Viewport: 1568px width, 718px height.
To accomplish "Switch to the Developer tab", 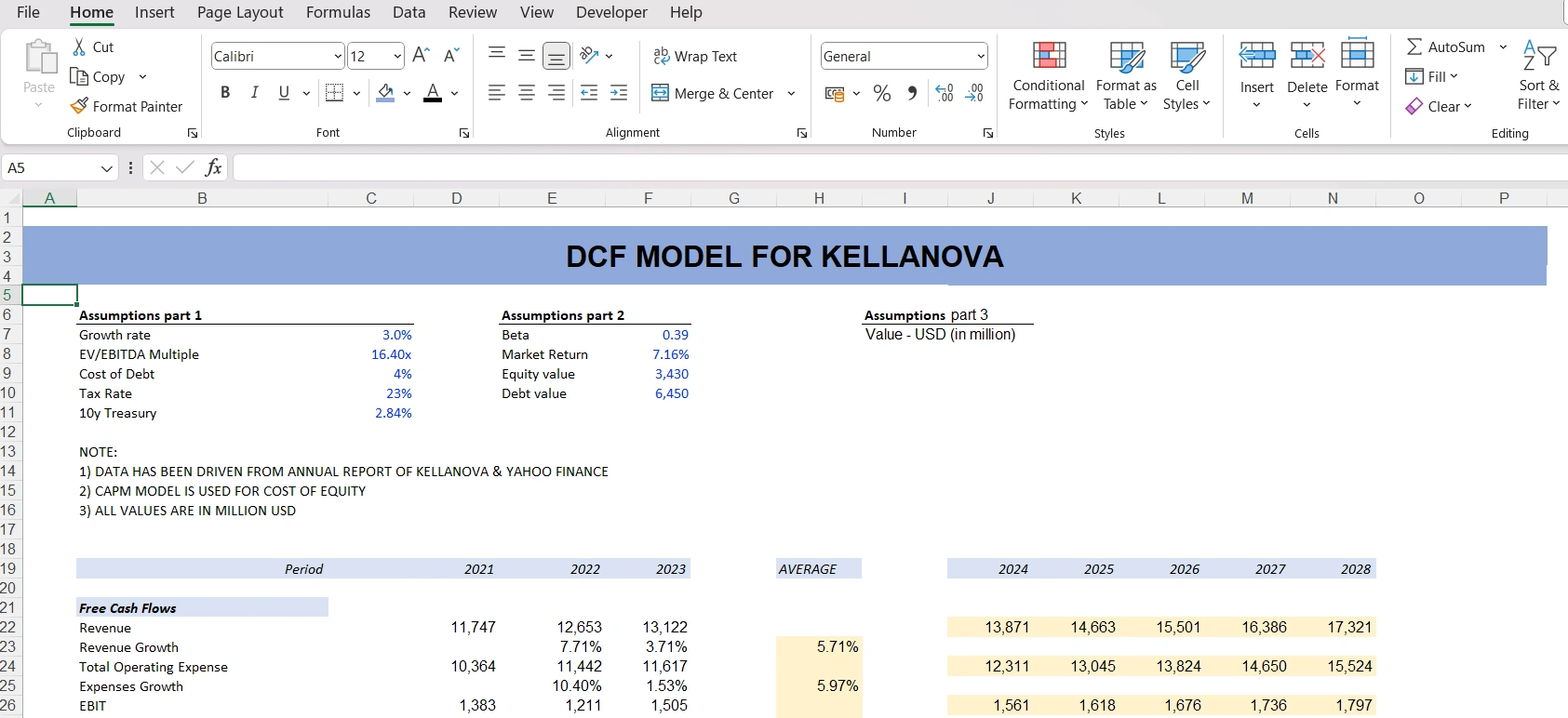I will (611, 12).
